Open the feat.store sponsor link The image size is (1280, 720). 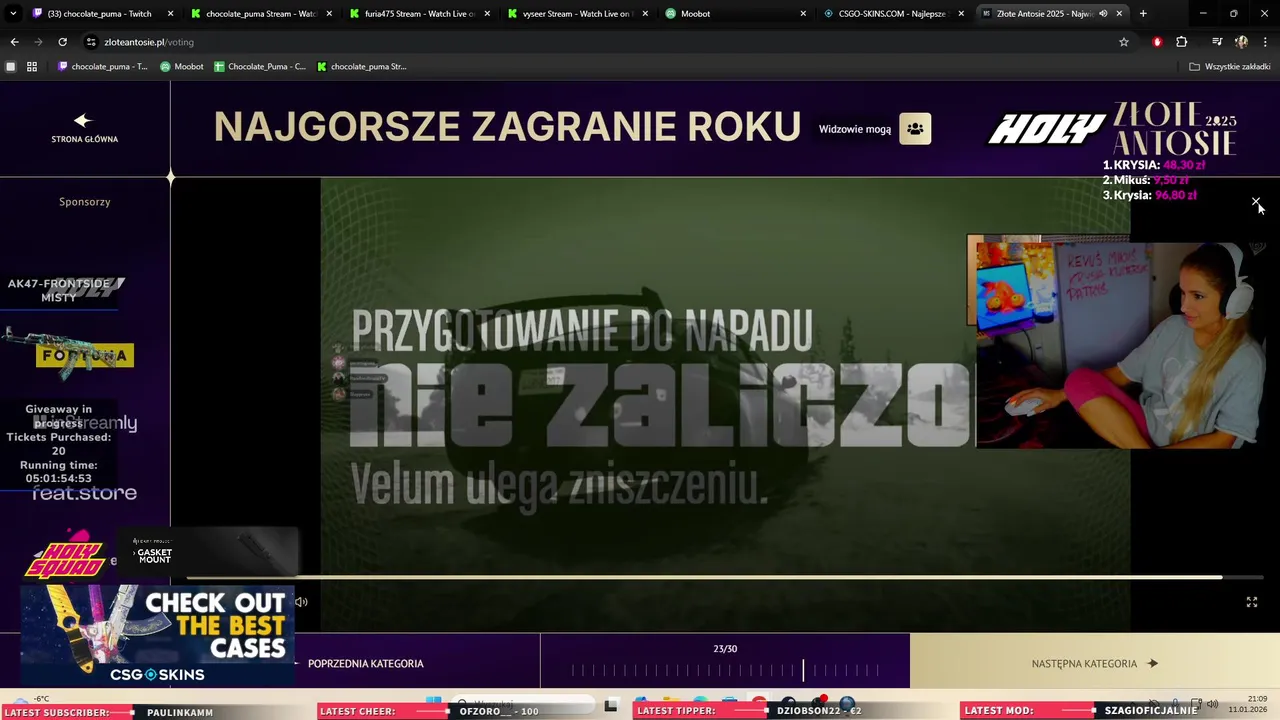click(x=84, y=493)
